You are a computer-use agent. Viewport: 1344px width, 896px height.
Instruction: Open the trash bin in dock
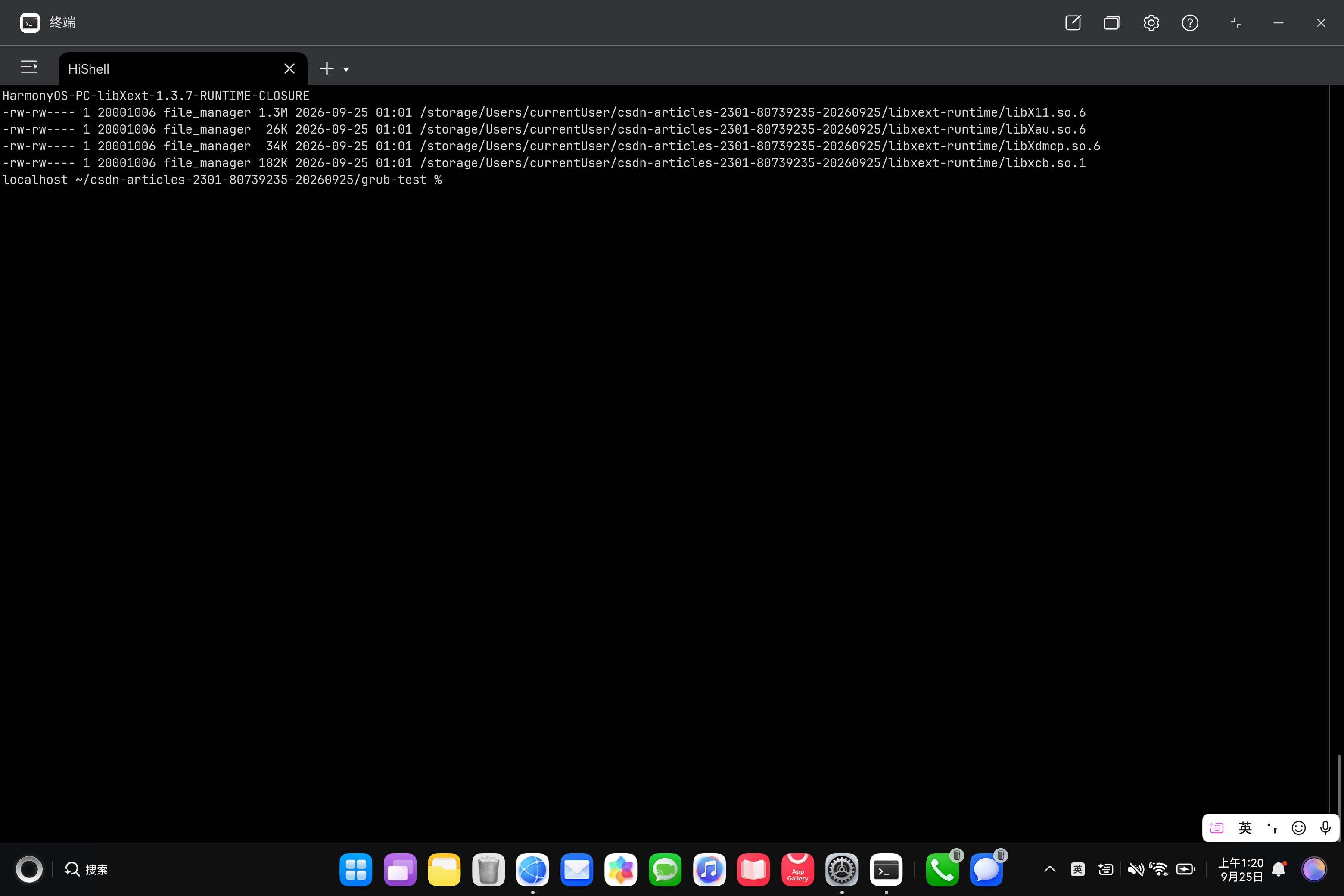(x=488, y=869)
